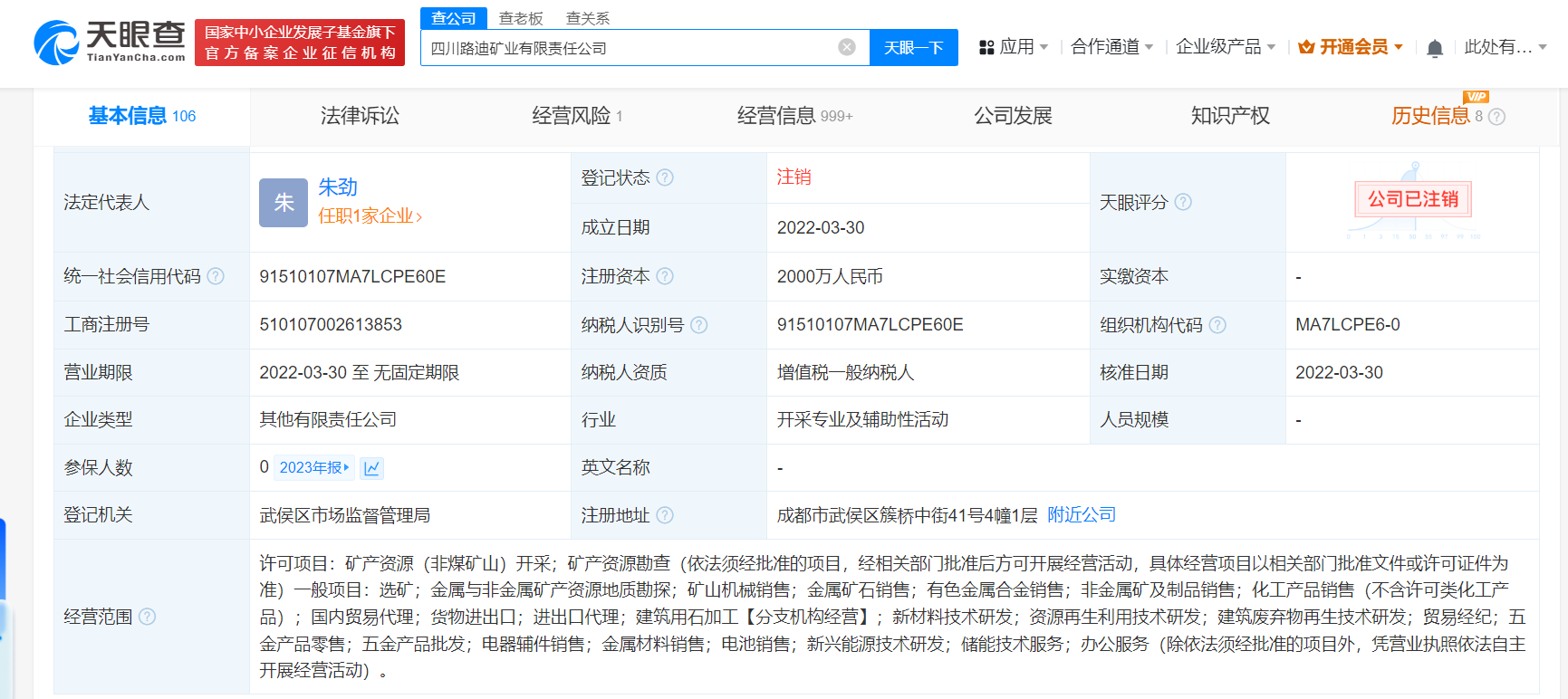The width and height of the screenshot is (1568, 699).
Task: Click the 参保人数 trend chart icon
Action: tap(371, 468)
